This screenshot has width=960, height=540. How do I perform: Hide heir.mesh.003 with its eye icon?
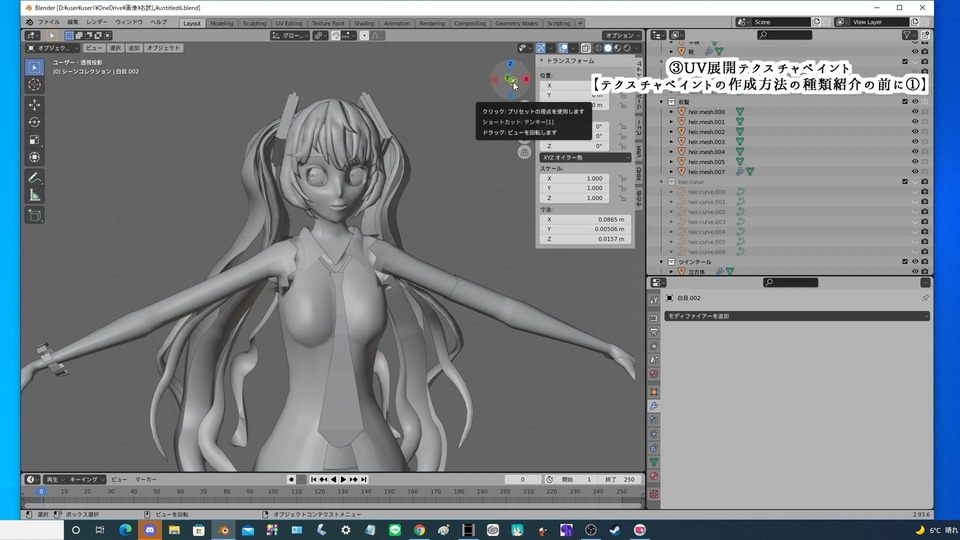pos(914,142)
